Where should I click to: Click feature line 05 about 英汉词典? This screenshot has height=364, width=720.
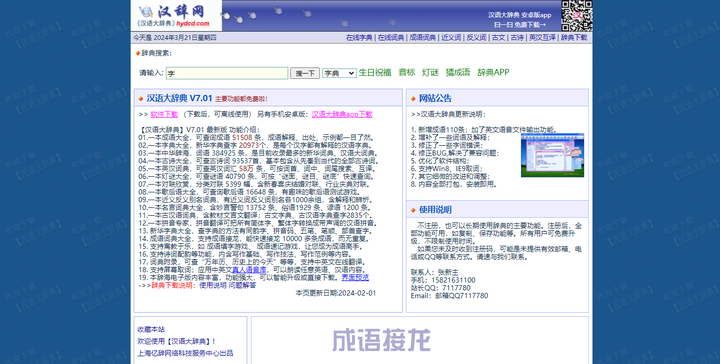257,168
